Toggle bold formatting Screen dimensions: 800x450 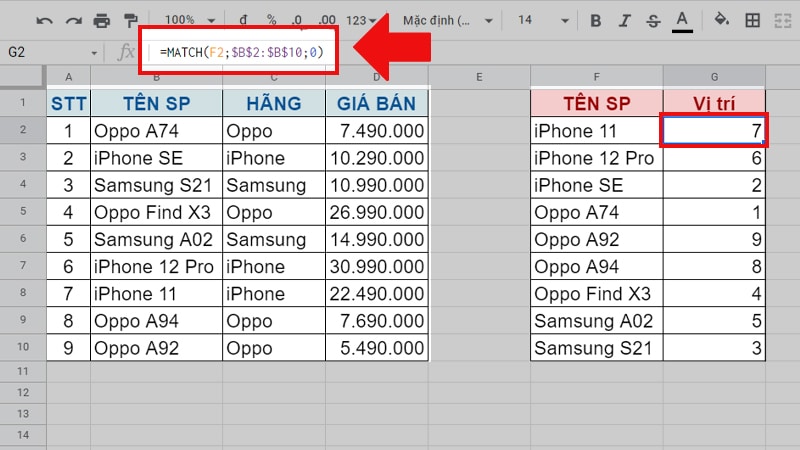click(x=595, y=21)
